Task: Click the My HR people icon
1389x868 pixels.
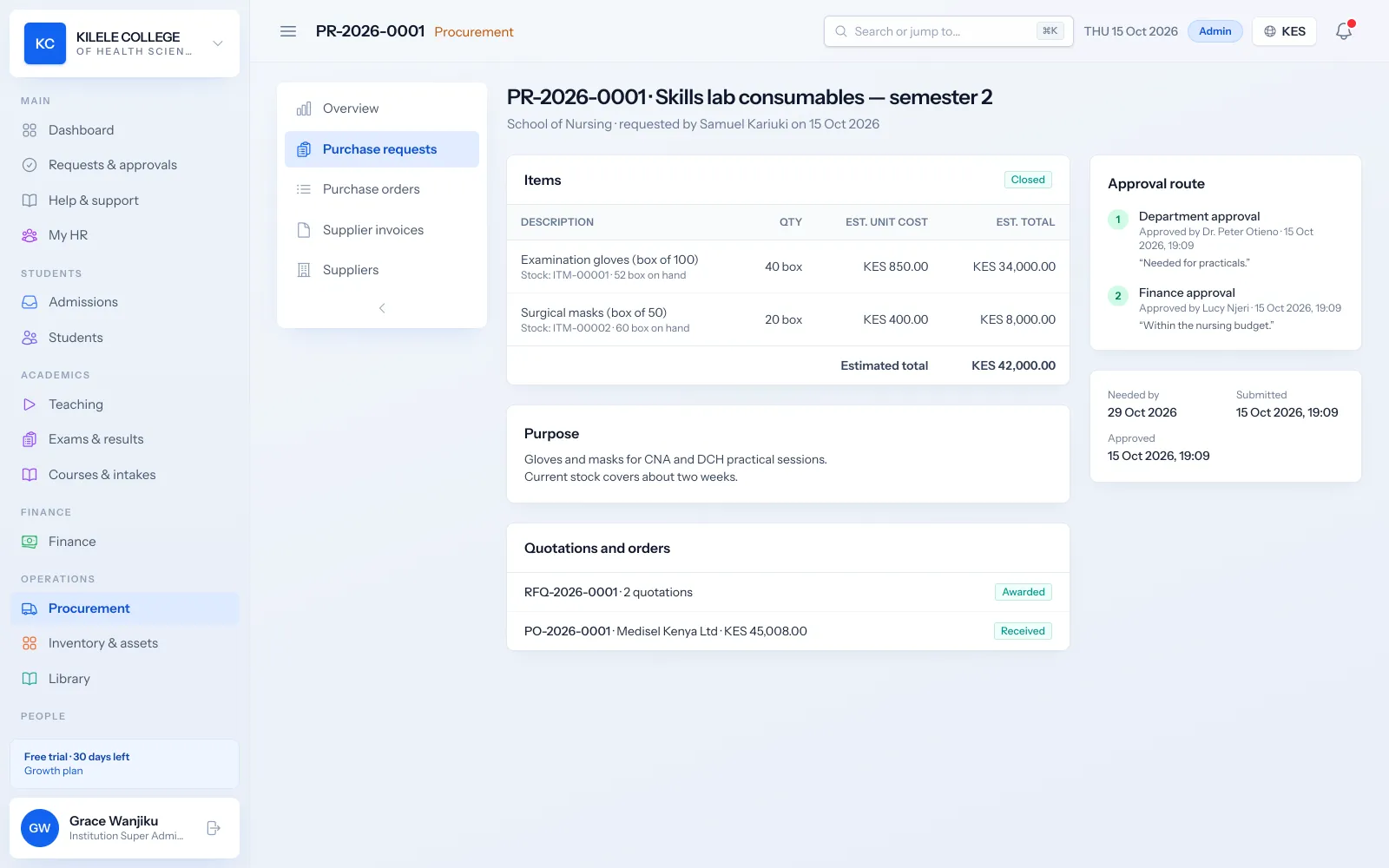Action: [30, 235]
